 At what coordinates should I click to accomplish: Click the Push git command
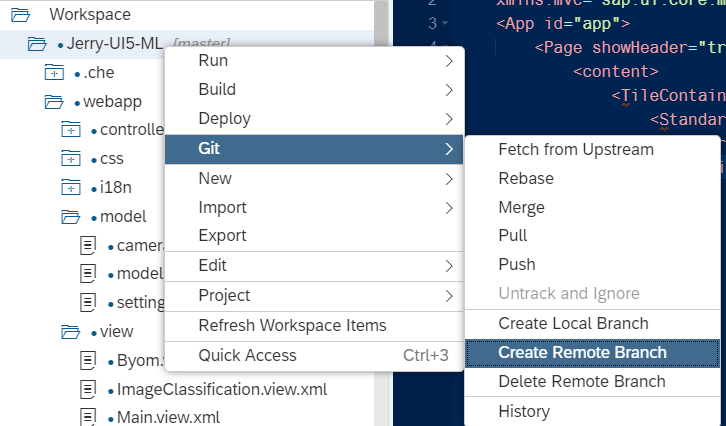pyautogui.click(x=516, y=265)
